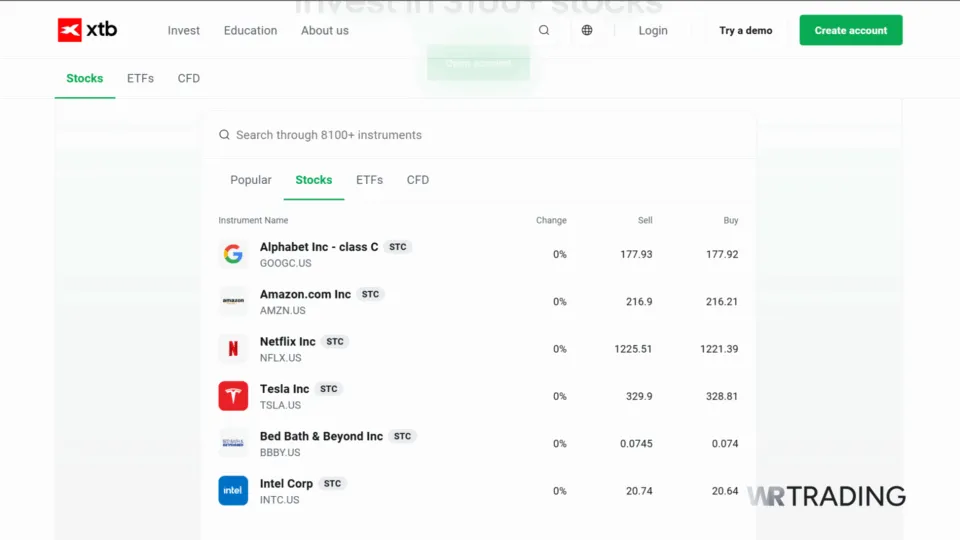Open the Login link
This screenshot has height=540, width=960.
653,30
